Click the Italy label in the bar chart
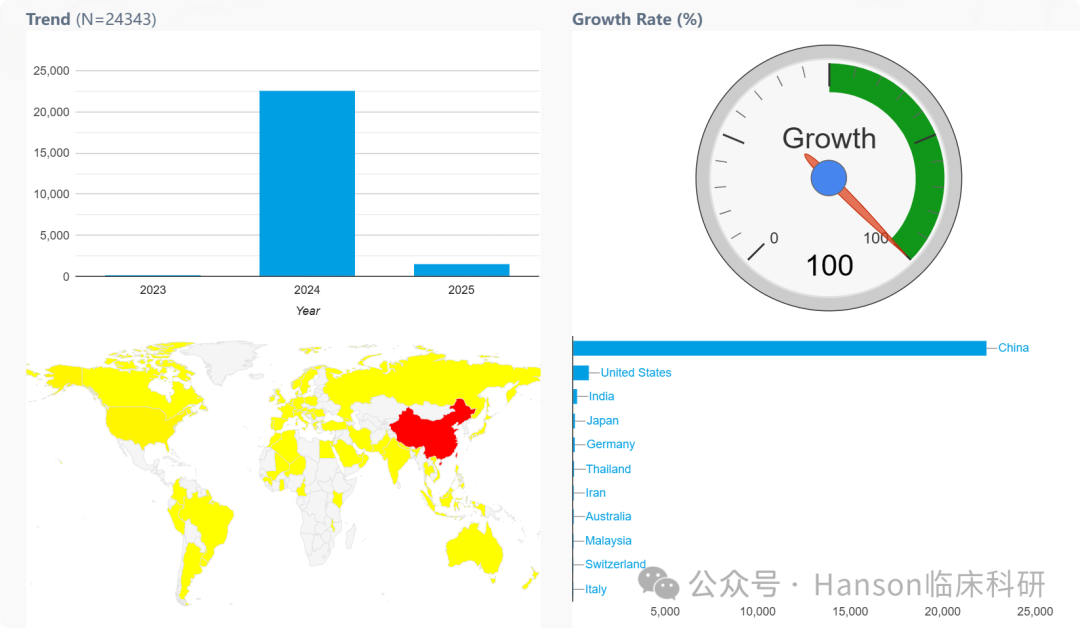 tap(596, 589)
